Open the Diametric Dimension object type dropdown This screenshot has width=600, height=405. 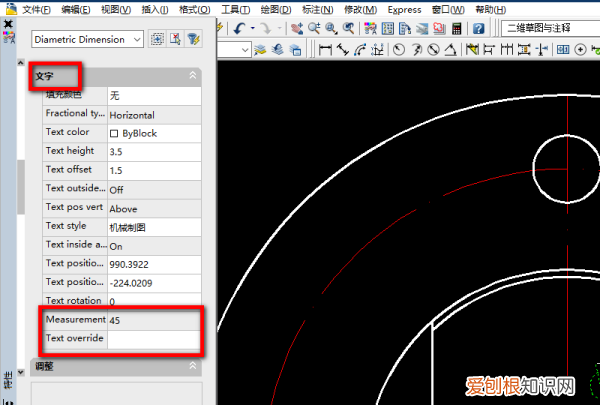tap(136, 39)
